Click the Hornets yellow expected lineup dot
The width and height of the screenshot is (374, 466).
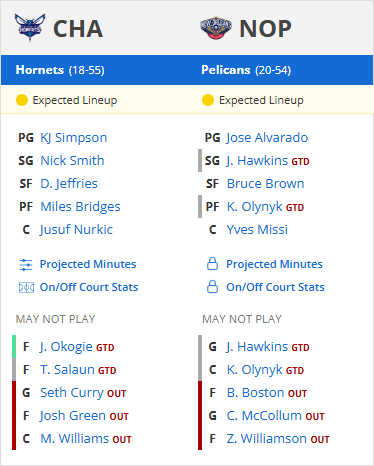pyautogui.click(x=22, y=100)
